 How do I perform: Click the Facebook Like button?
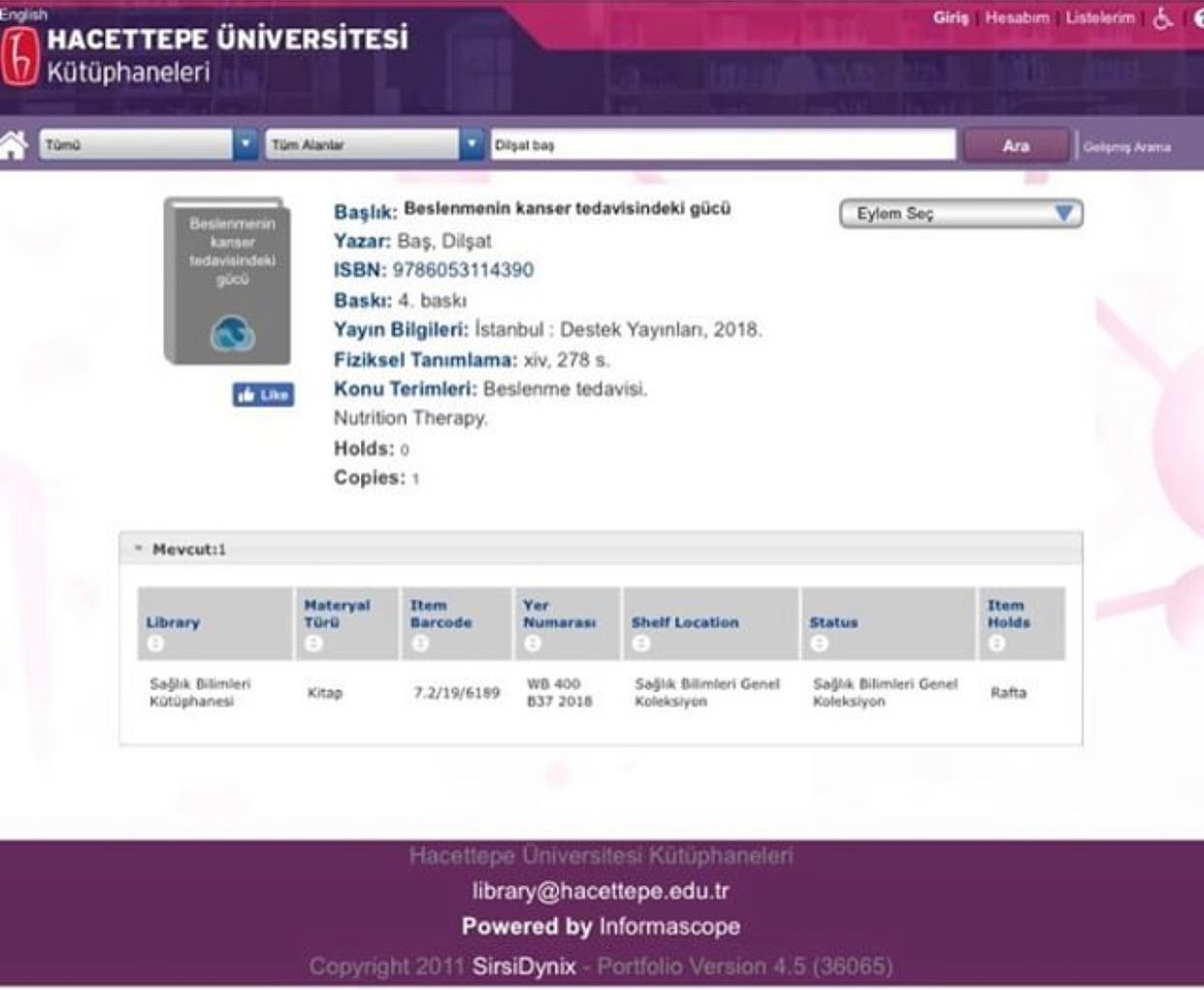click(263, 394)
